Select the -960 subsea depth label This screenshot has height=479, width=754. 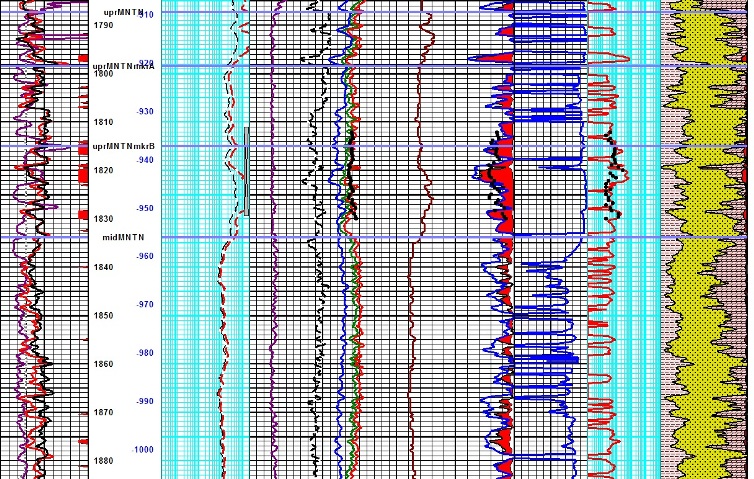coord(144,256)
